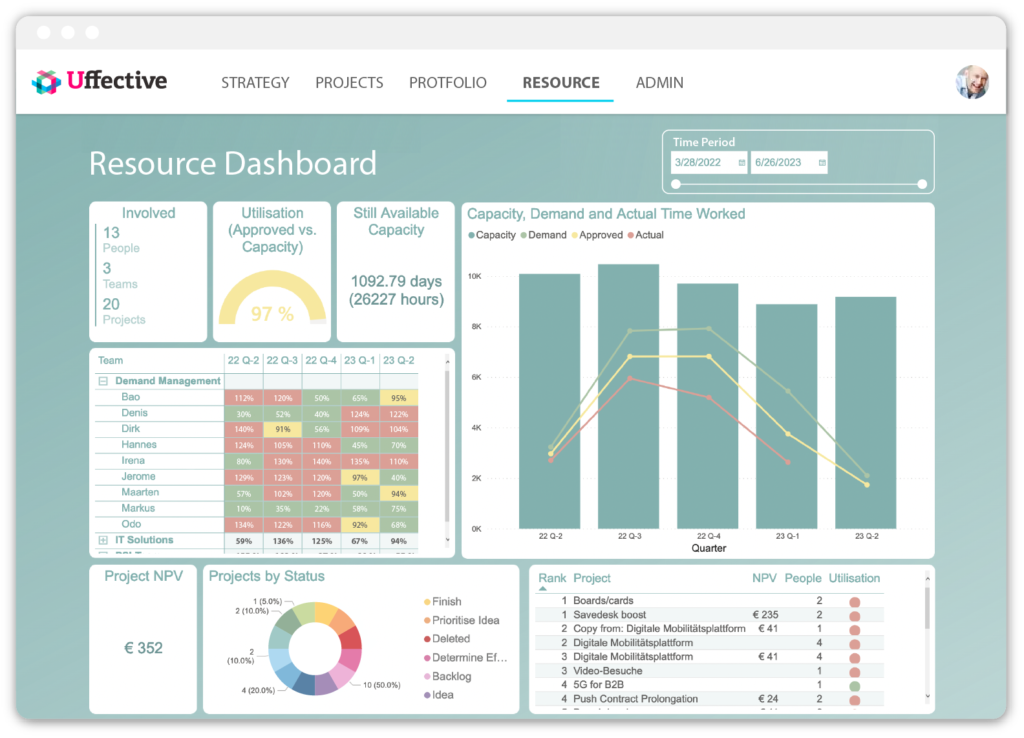Open the calendar icon on the start date
The height and width of the screenshot is (738, 1024).
pyautogui.click(x=741, y=162)
